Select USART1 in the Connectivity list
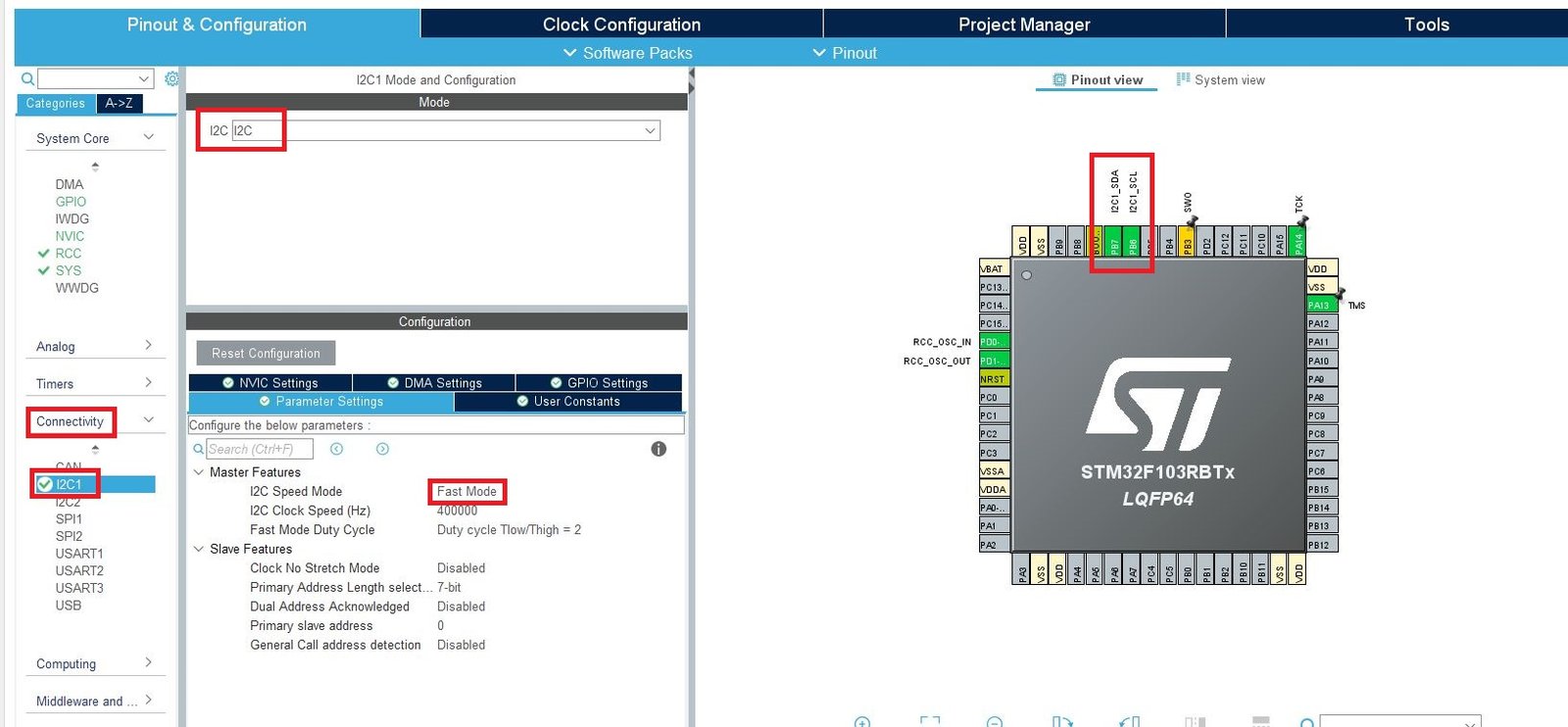1568x727 pixels. pyautogui.click(x=79, y=554)
